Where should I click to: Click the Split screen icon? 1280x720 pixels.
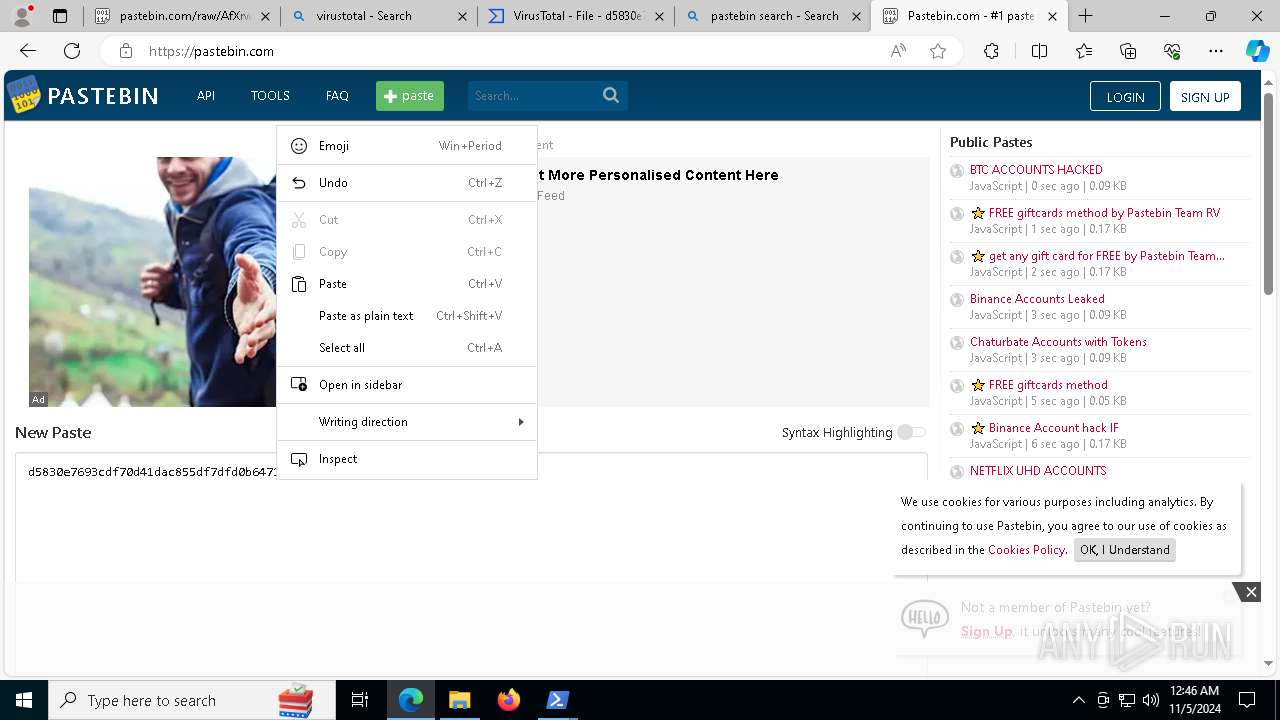pyautogui.click(x=1039, y=51)
